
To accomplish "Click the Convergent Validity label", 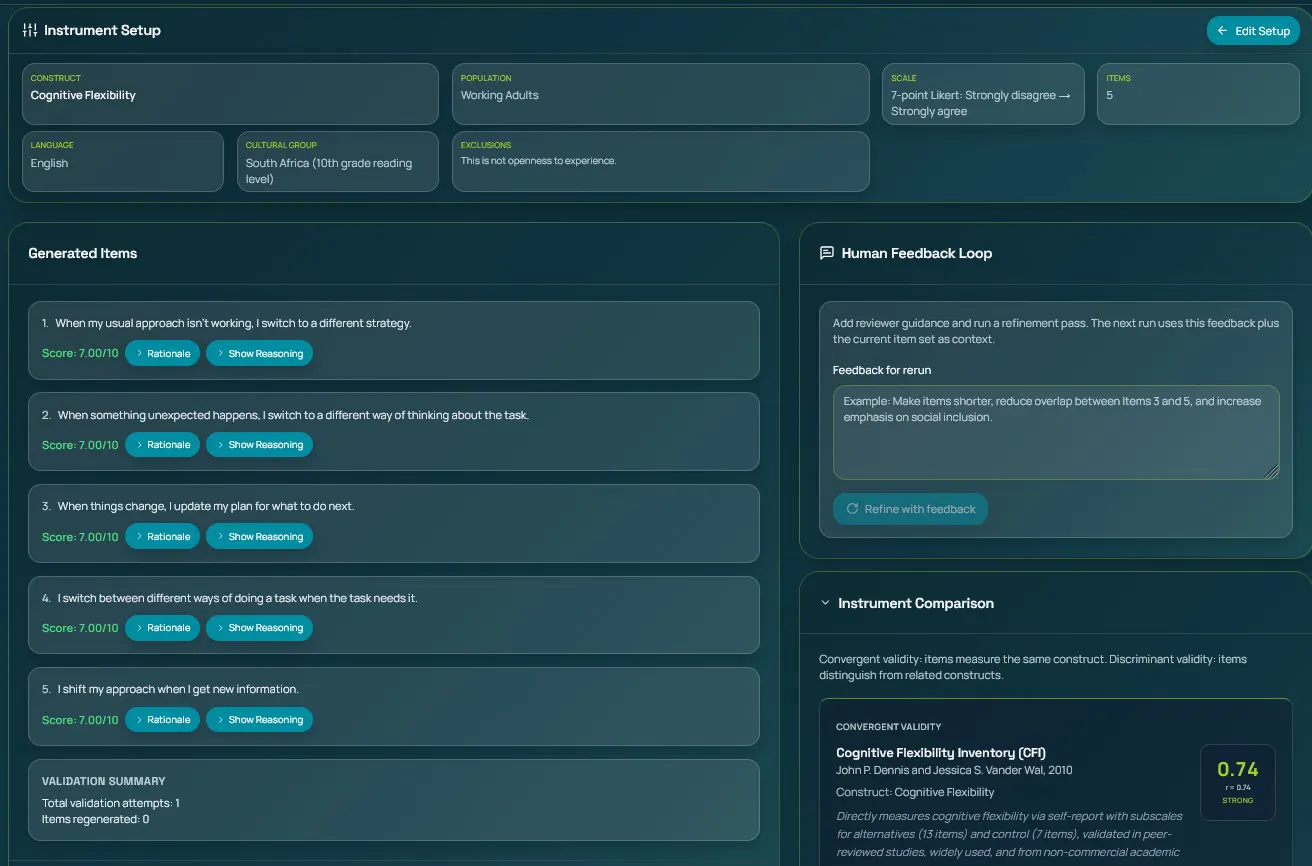I will (889, 727).
